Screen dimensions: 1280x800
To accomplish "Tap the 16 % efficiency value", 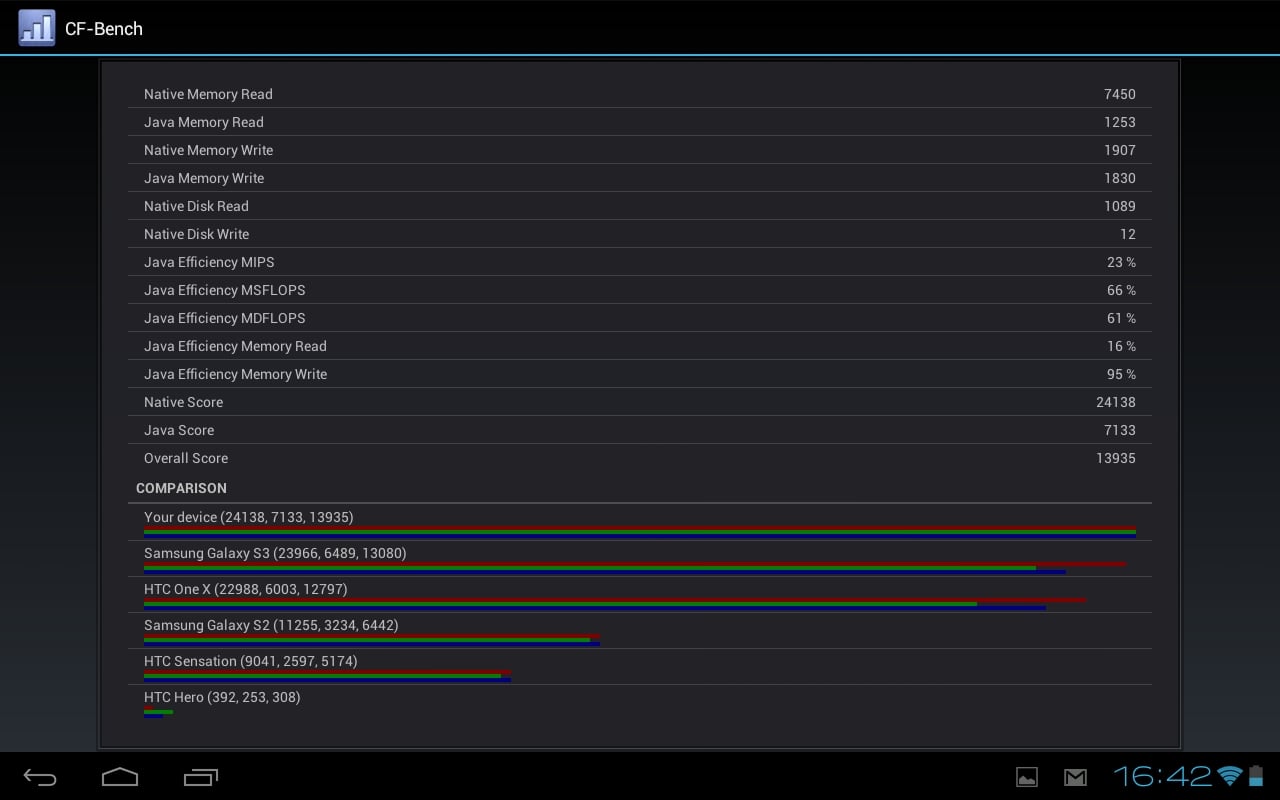I will point(1121,346).
